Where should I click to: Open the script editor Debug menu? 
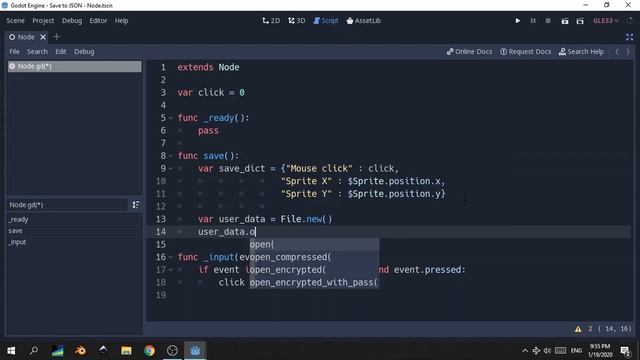[x=84, y=51]
